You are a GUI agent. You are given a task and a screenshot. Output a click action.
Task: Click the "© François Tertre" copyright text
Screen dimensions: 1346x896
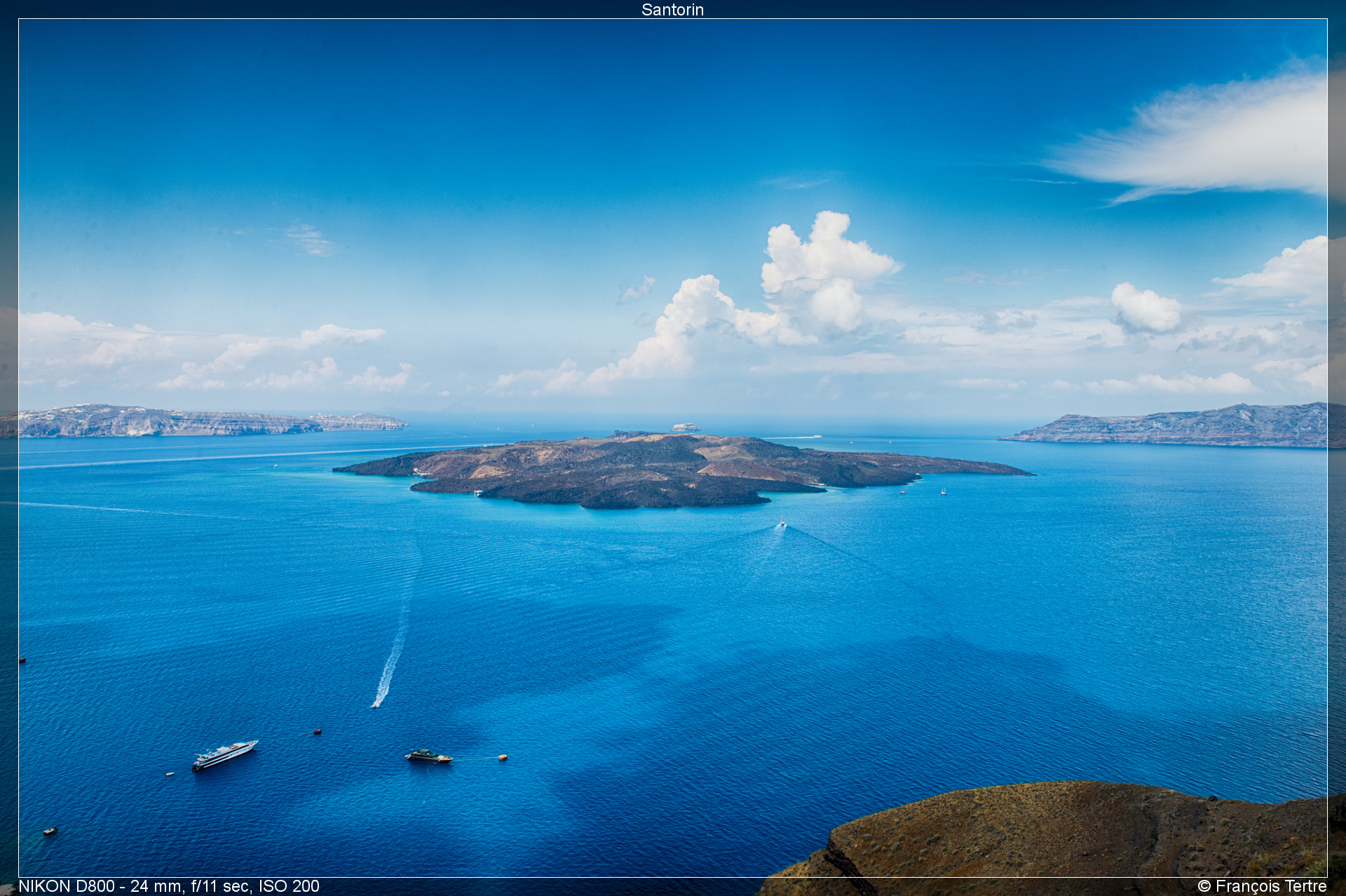pyautogui.click(x=1262, y=886)
